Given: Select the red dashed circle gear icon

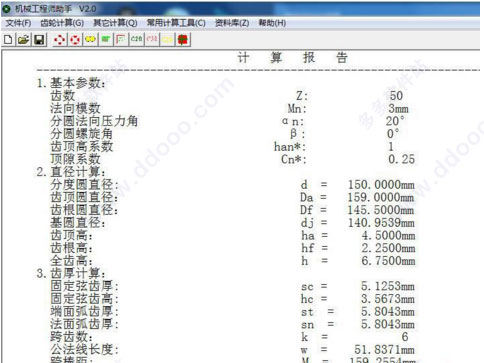Looking at the screenshot, I should point(60,40).
